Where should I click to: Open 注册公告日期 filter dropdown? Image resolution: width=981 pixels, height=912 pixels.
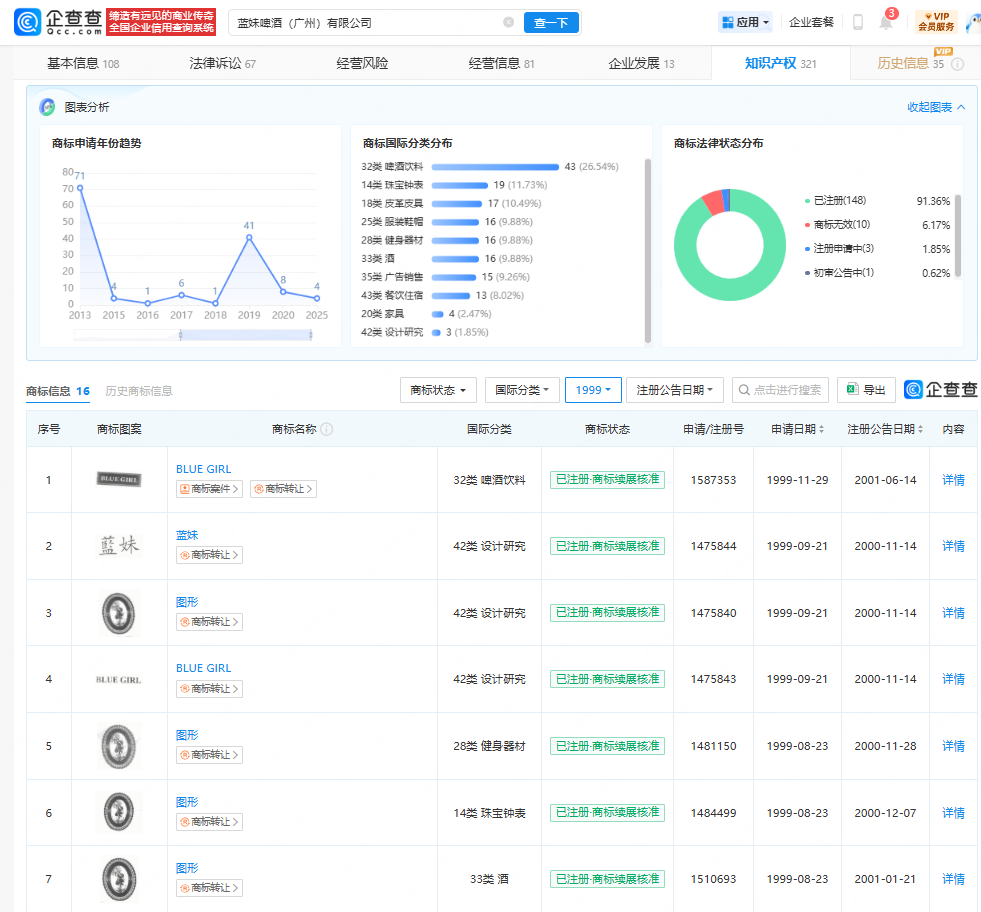[x=674, y=390]
